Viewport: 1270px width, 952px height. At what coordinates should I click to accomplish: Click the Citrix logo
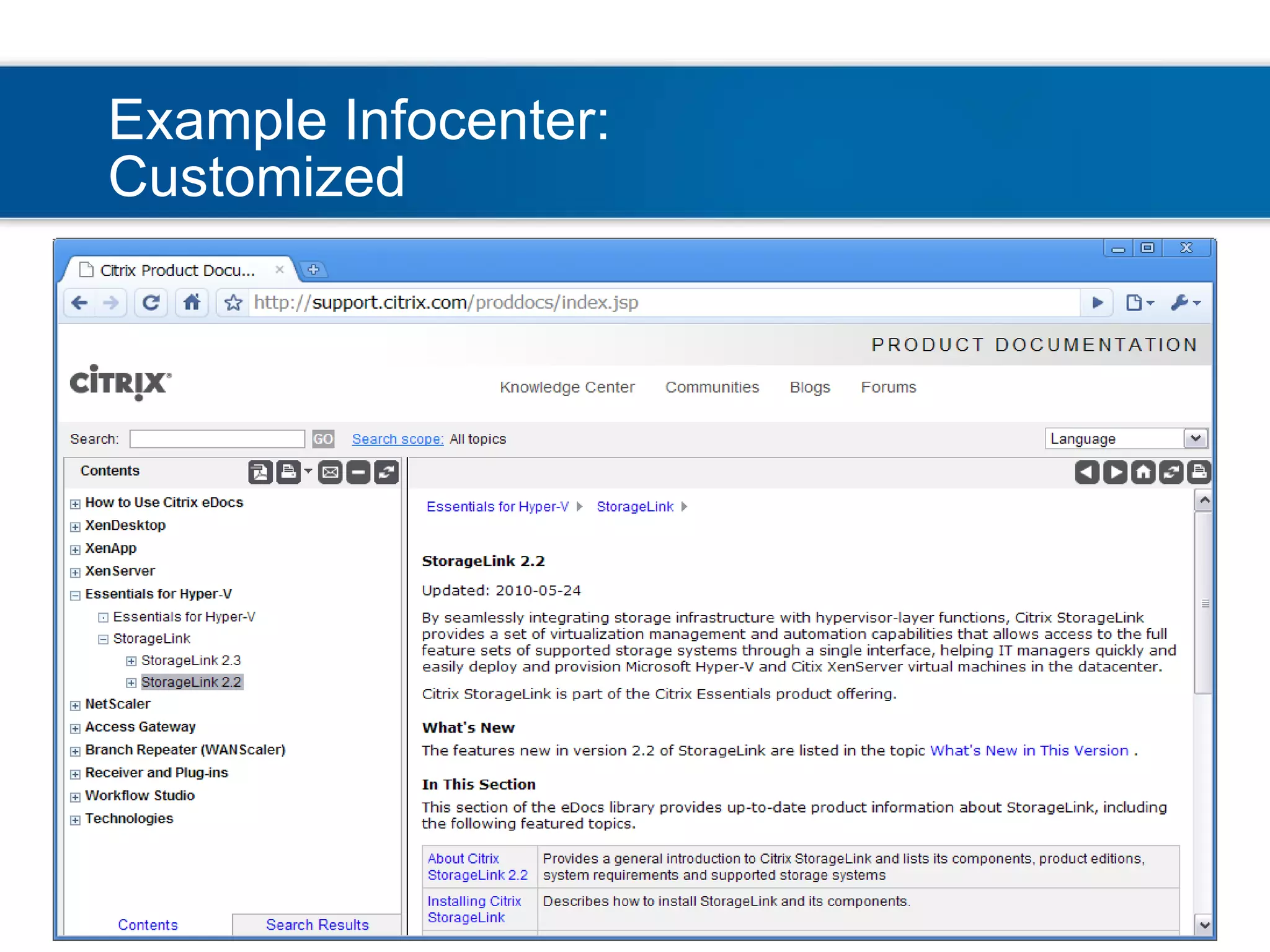tap(120, 382)
